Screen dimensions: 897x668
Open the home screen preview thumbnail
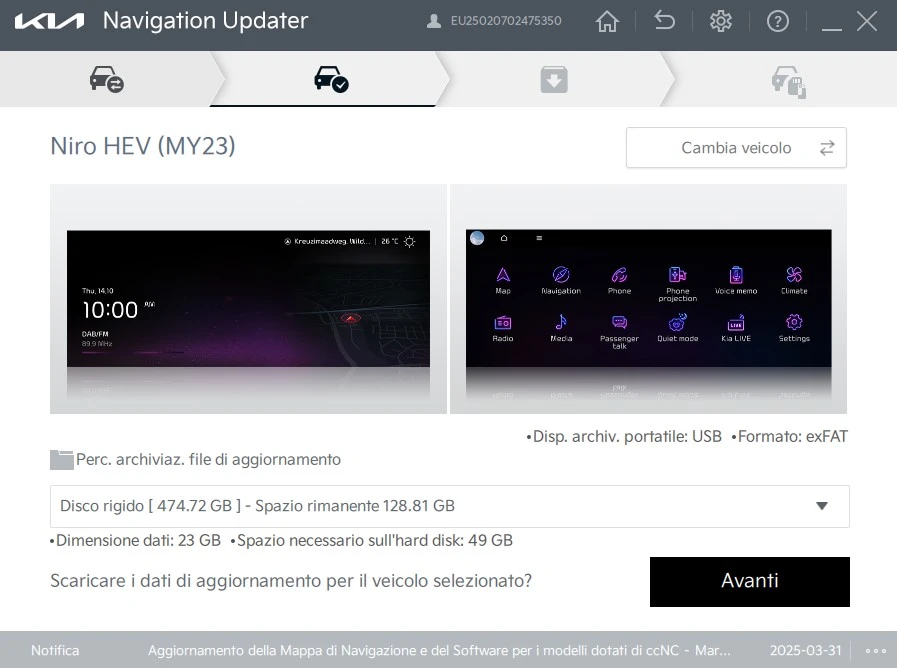tap(248, 299)
